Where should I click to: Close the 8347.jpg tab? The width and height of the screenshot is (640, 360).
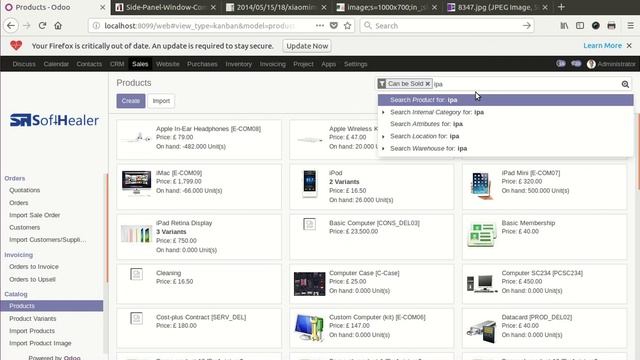[545, 7]
